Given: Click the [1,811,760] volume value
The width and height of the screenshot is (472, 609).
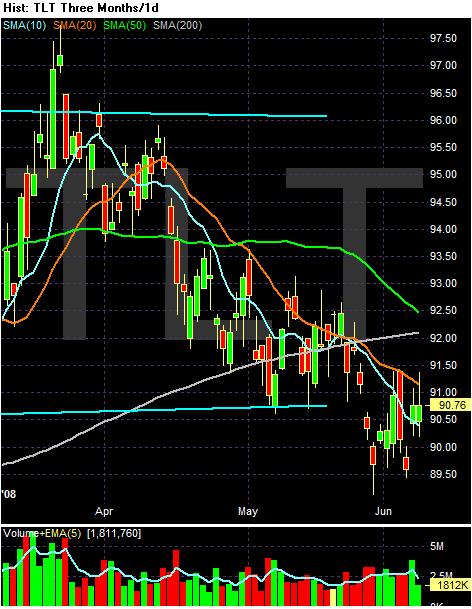Looking at the screenshot, I should 114,534.
